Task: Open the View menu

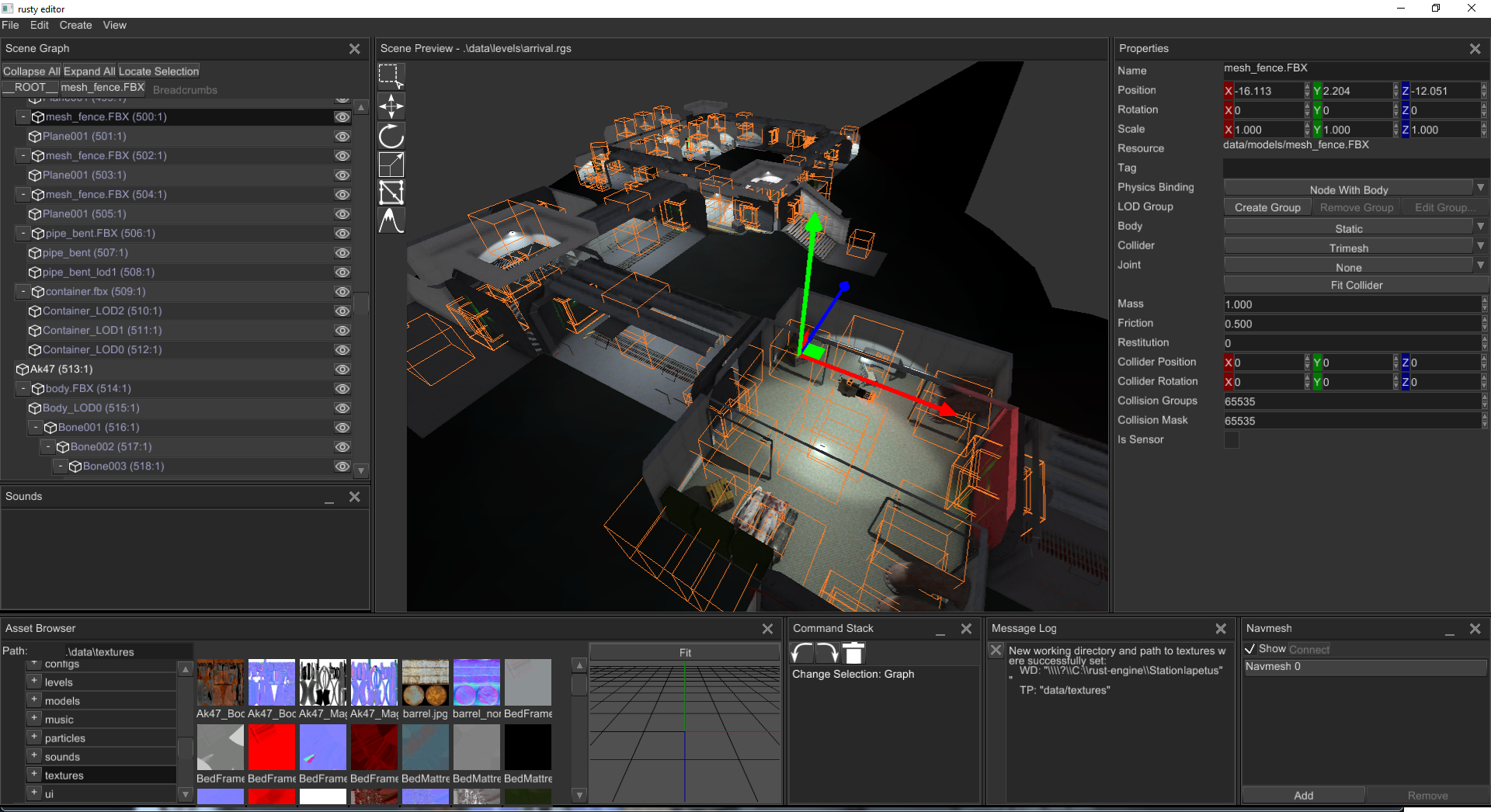Action: [115, 26]
